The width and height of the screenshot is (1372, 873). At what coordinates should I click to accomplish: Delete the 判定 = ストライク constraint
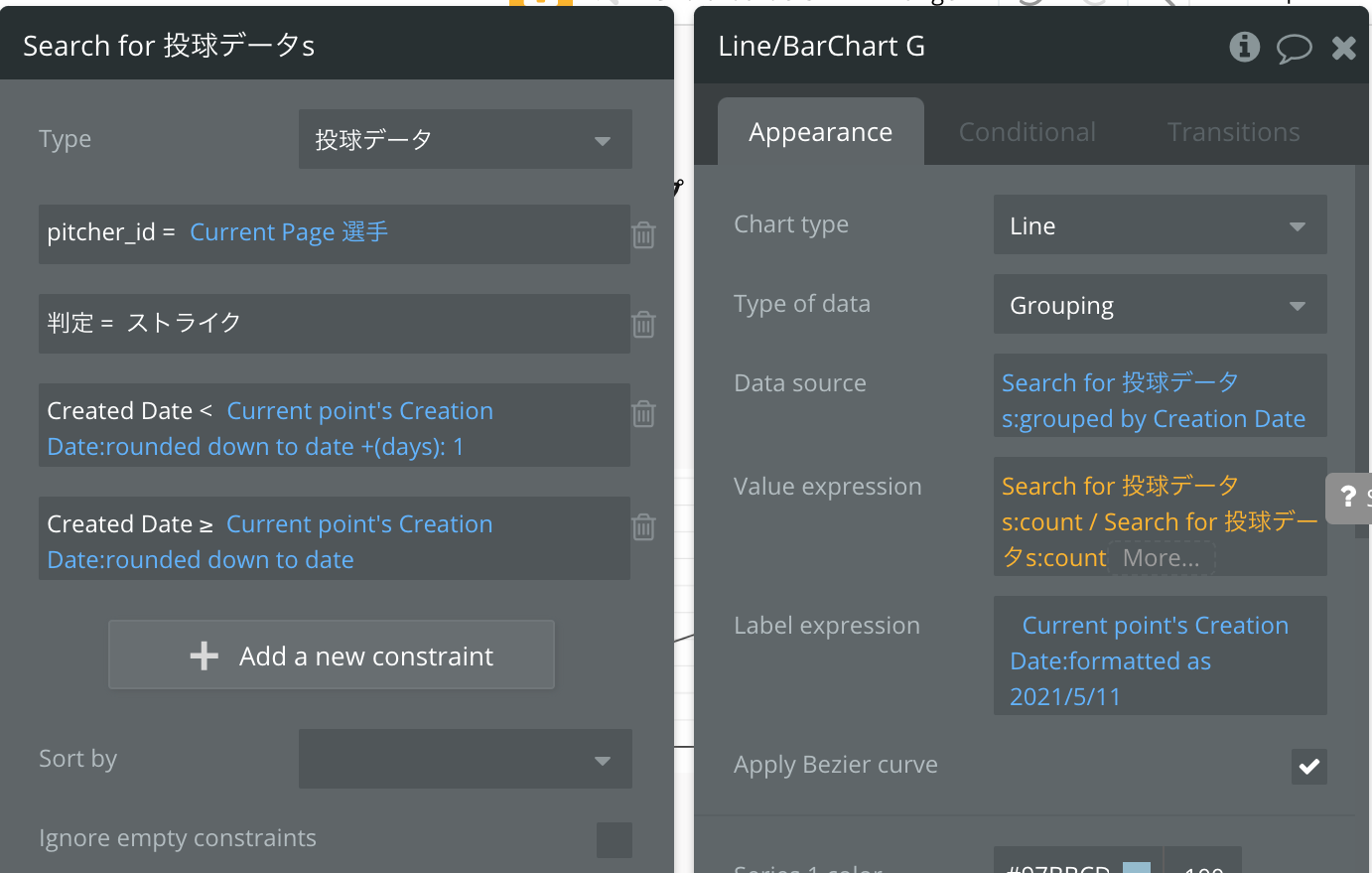[643, 325]
